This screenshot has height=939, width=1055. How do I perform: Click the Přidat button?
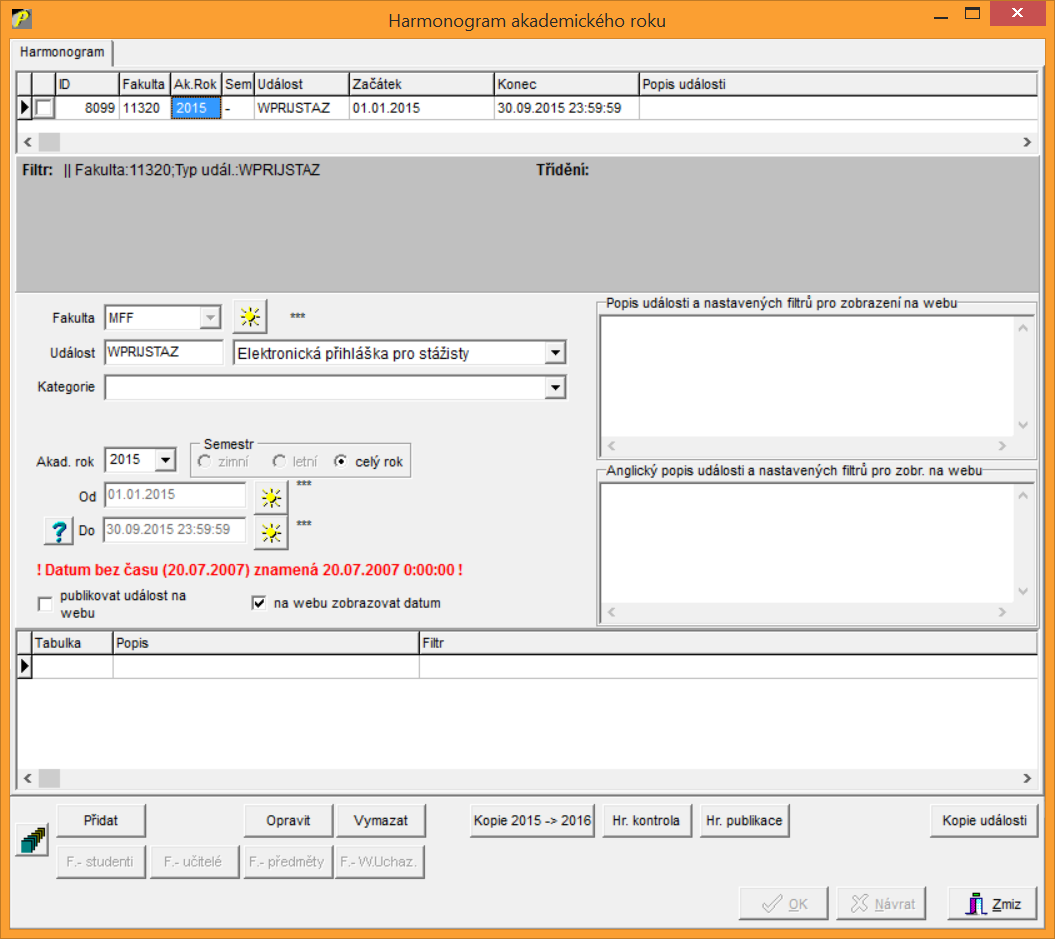pos(101,821)
